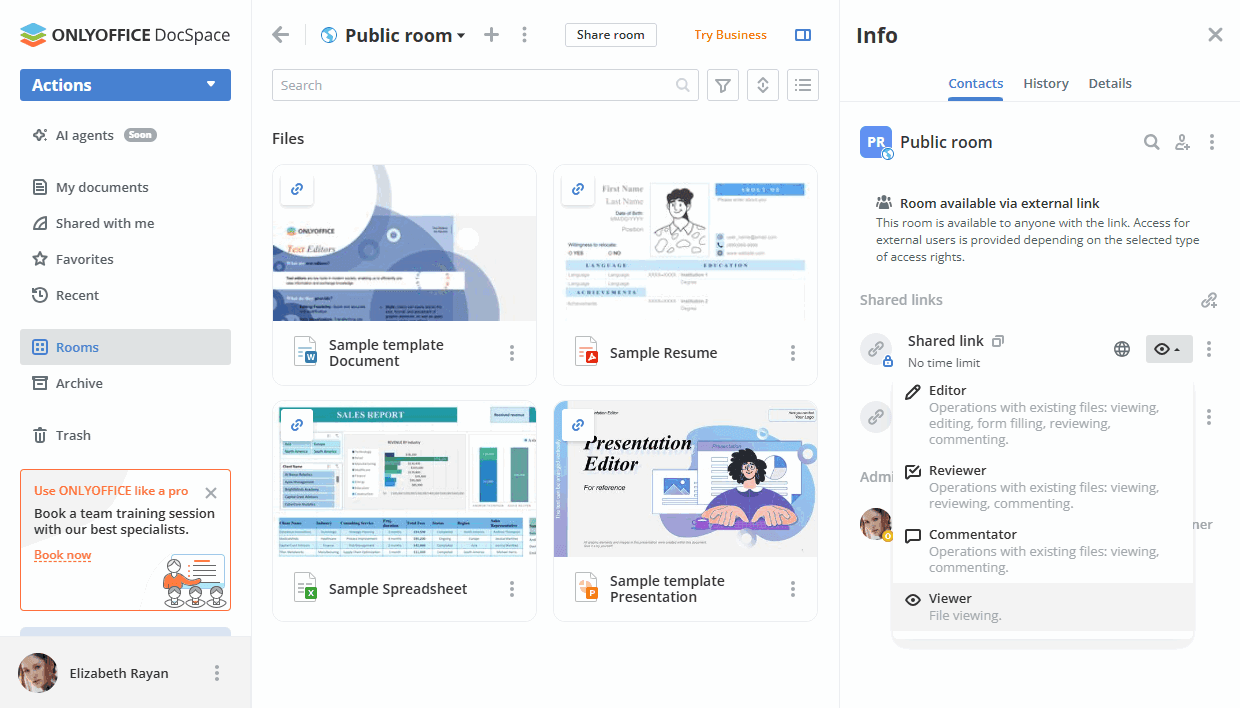This screenshot has width=1240, height=708.
Task: Follow the Book now link
Action: 62,555
